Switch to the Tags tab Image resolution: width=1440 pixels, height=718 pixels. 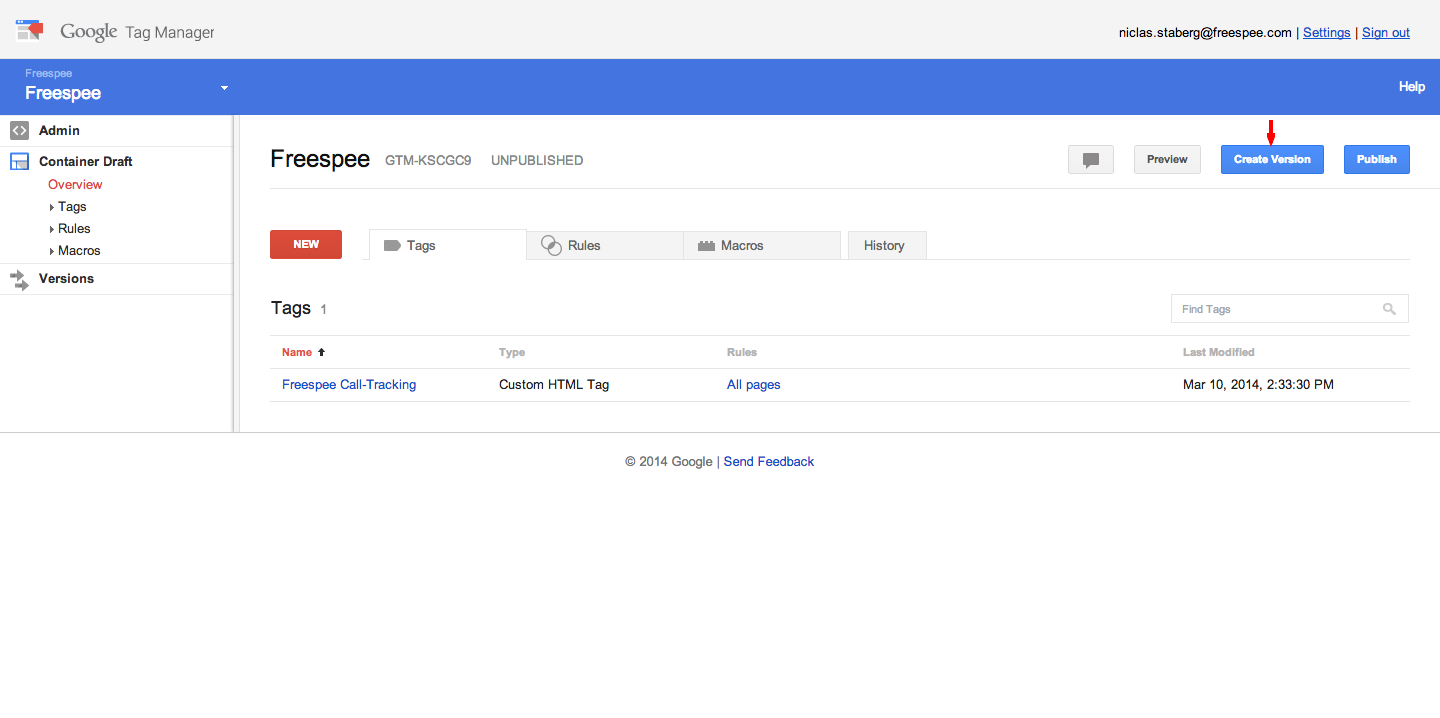(447, 245)
